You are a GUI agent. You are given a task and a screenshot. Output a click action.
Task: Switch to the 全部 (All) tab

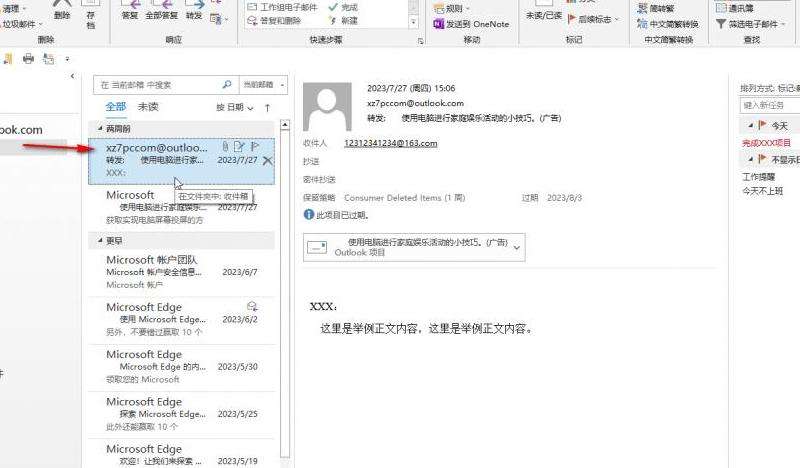click(116, 107)
